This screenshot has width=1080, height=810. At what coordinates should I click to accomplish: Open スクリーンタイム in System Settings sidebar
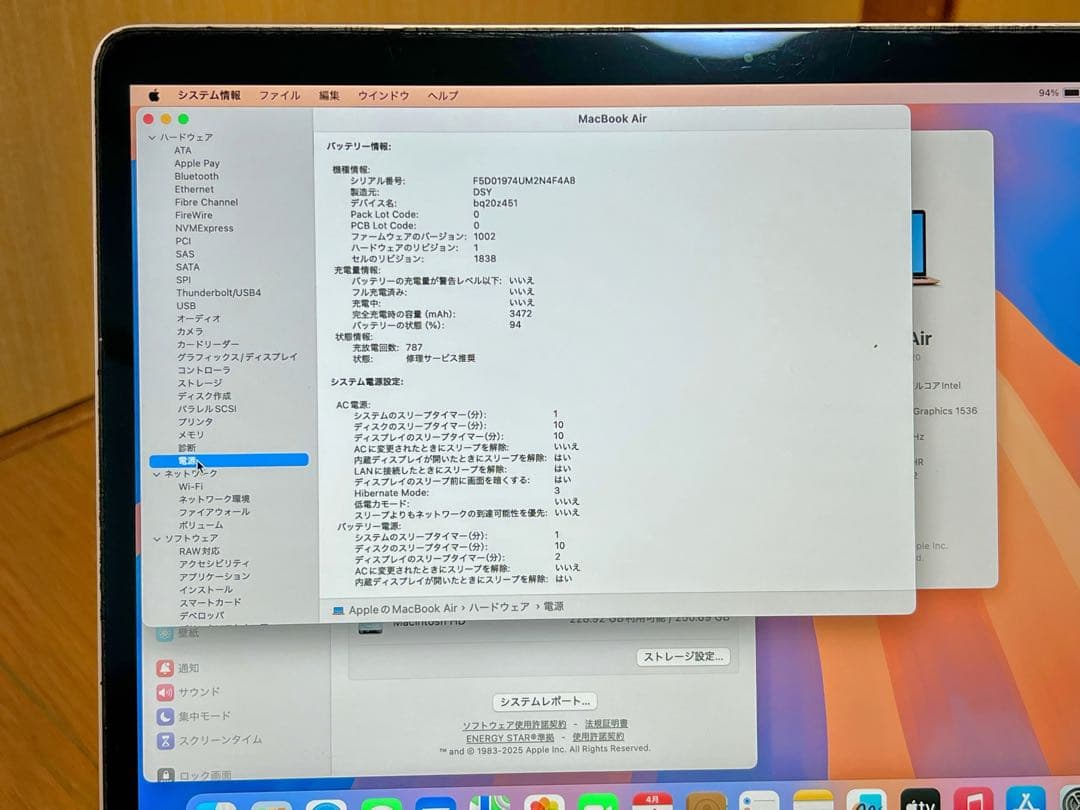click(209, 741)
